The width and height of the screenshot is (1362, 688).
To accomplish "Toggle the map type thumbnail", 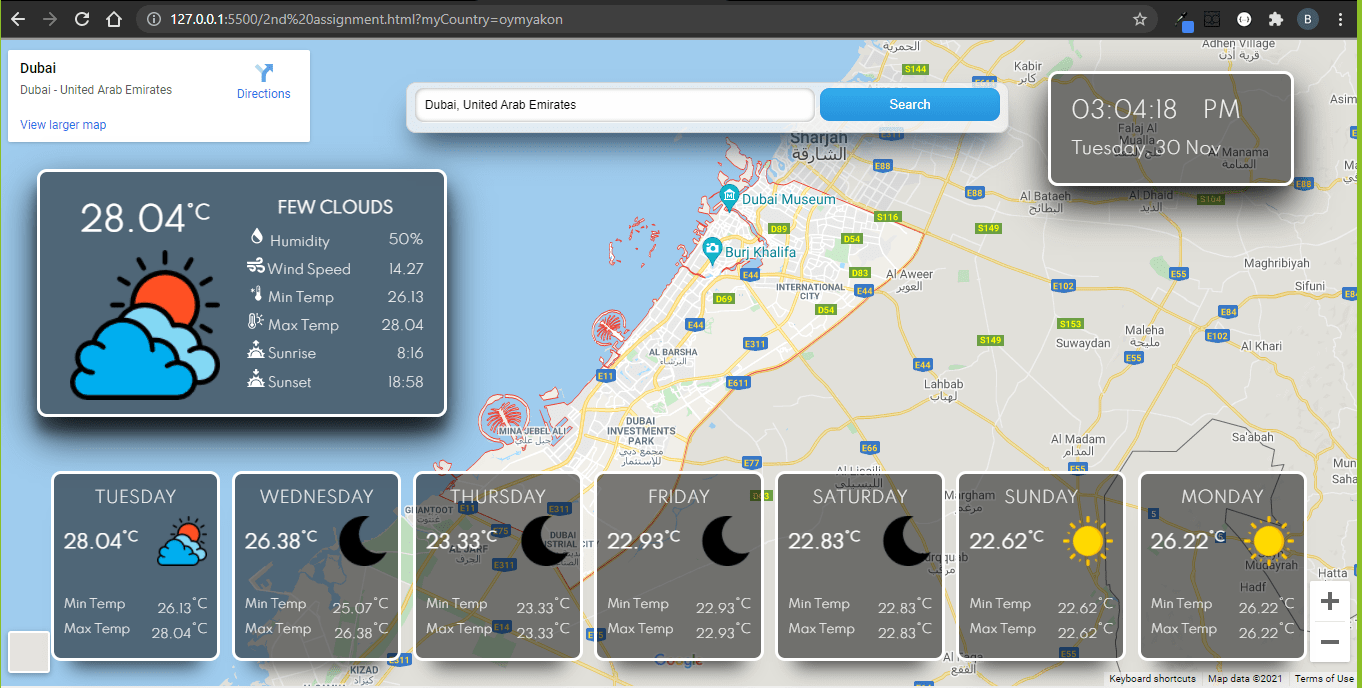I will coord(28,651).
